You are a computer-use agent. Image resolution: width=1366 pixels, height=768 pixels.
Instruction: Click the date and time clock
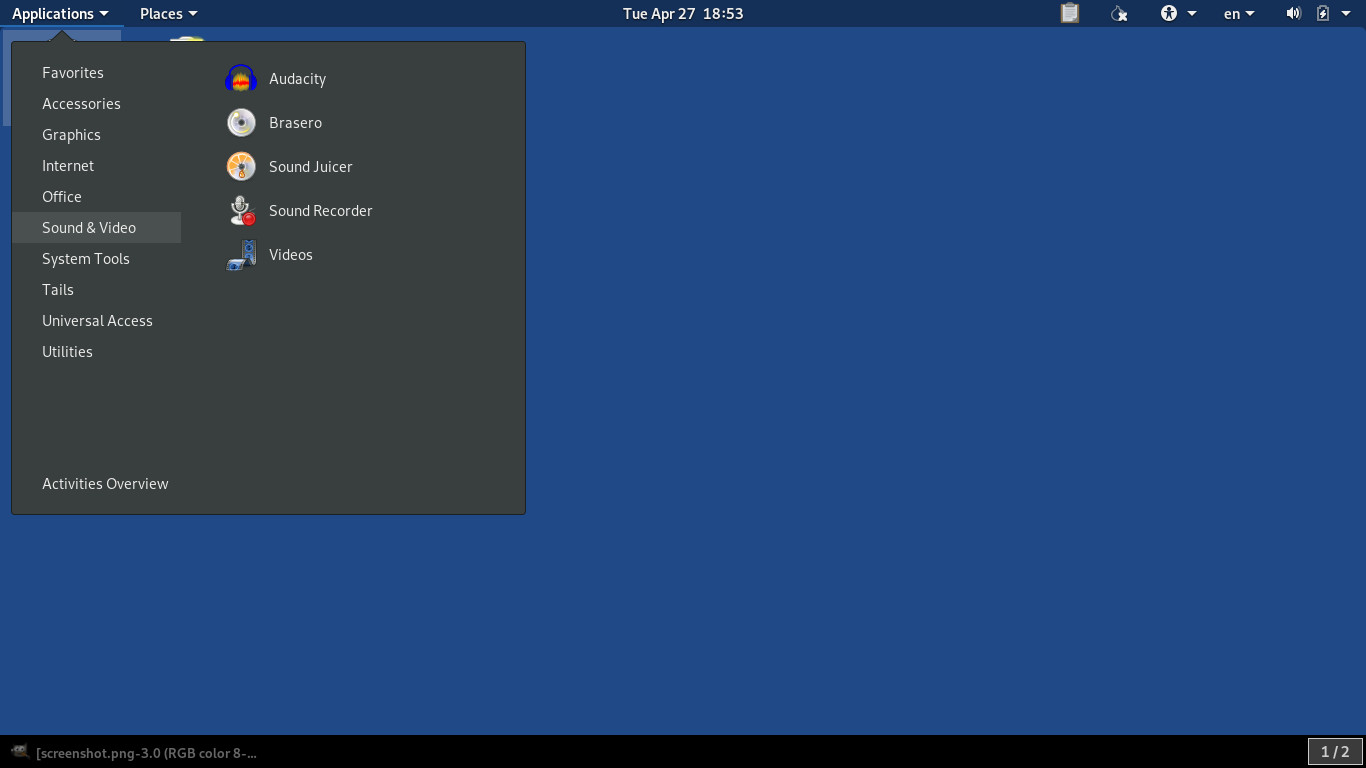click(x=683, y=13)
